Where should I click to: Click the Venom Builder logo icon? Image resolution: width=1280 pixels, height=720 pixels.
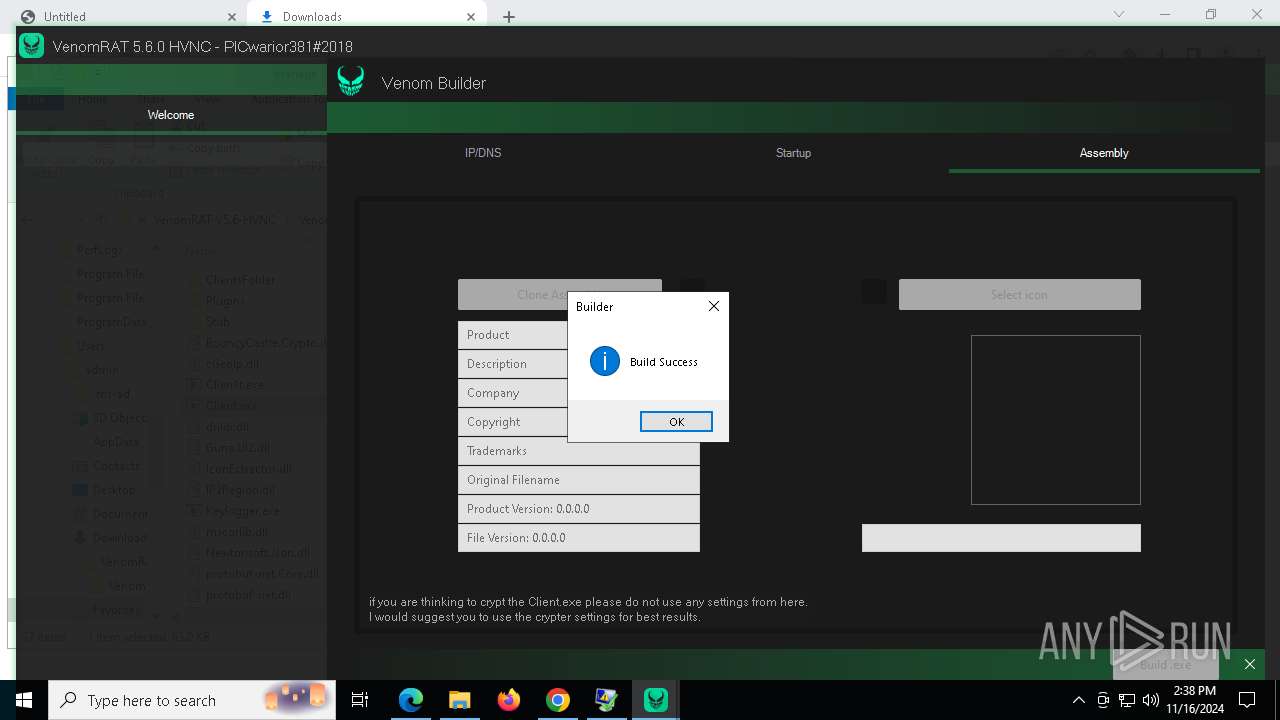coord(350,82)
